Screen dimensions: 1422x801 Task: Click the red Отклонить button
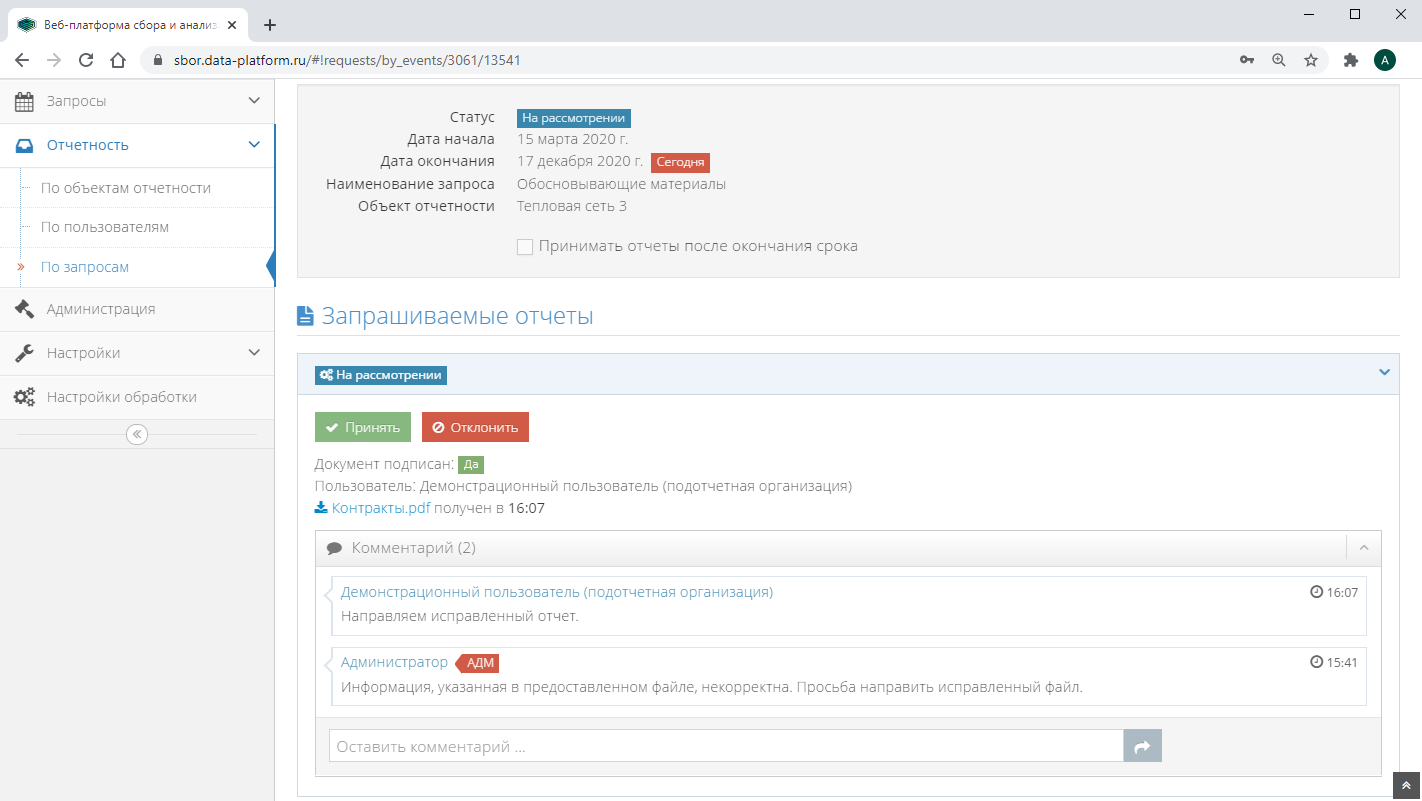pyautogui.click(x=475, y=427)
